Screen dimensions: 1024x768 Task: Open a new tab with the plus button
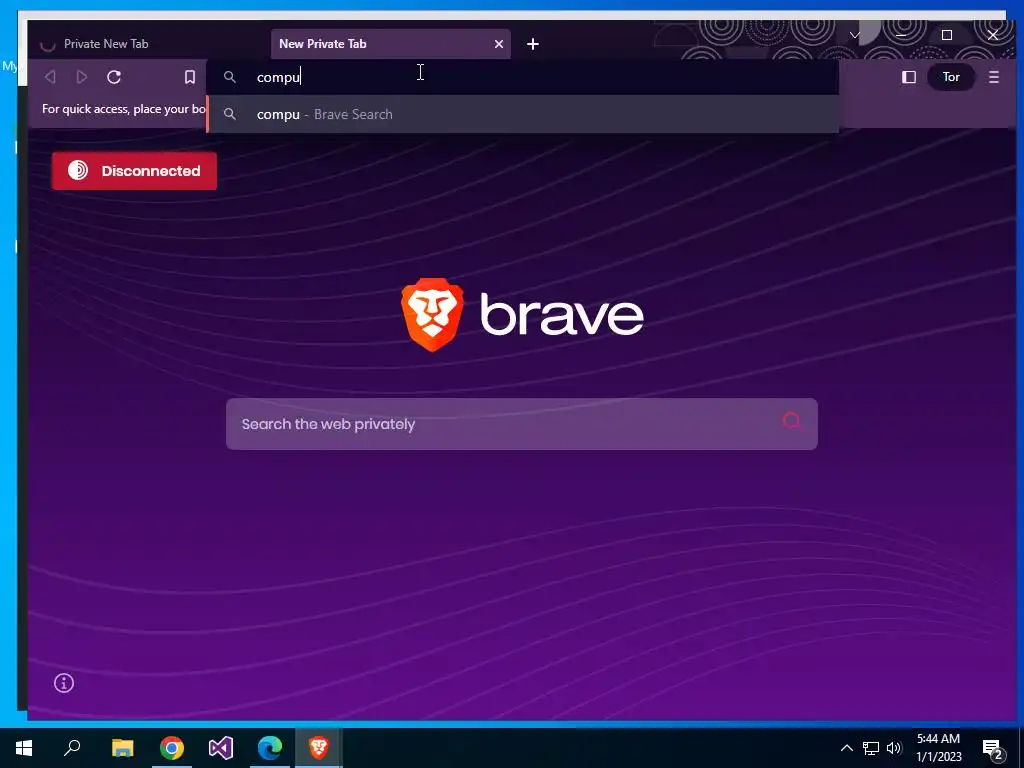coord(533,44)
